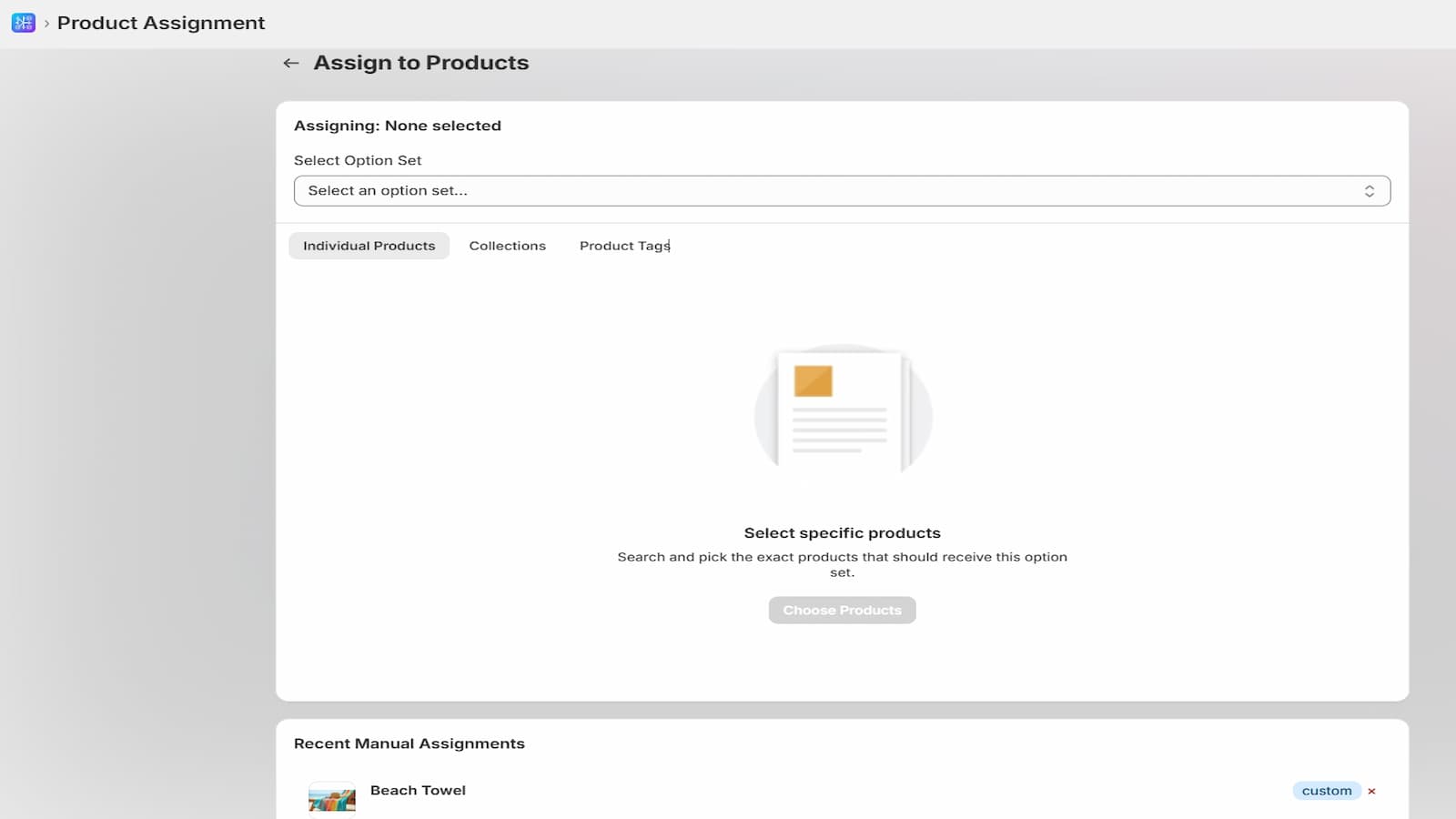Click the back arrow beside Assign to Products
The height and width of the screenshot is (819, 1456).
click(x=290, y=62)
